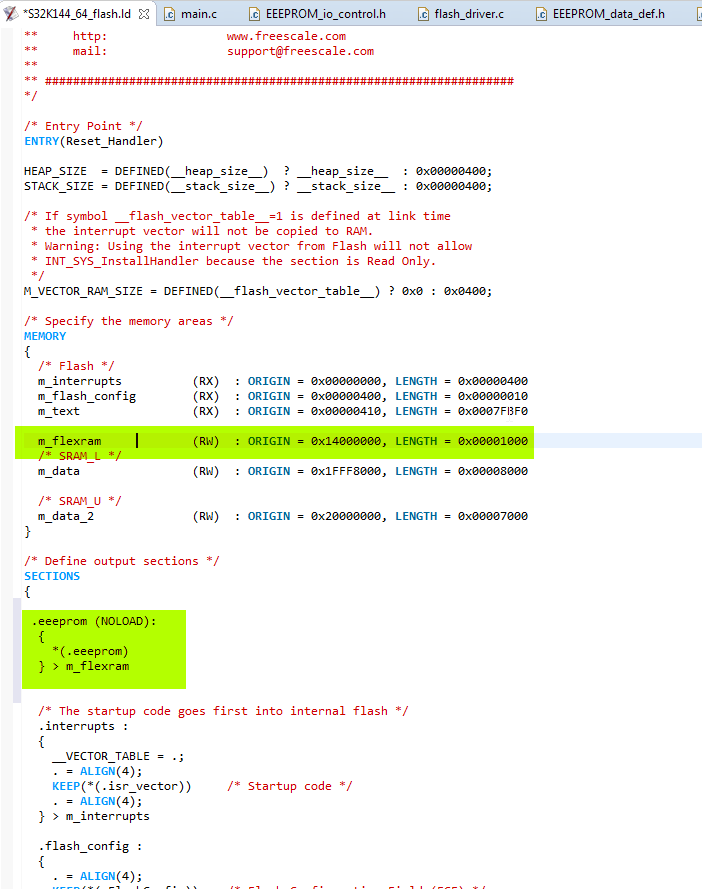
Task: Click the .eeeprom (NOLOAD): section header
Action: pyautogui.click(x=94, y=621)
